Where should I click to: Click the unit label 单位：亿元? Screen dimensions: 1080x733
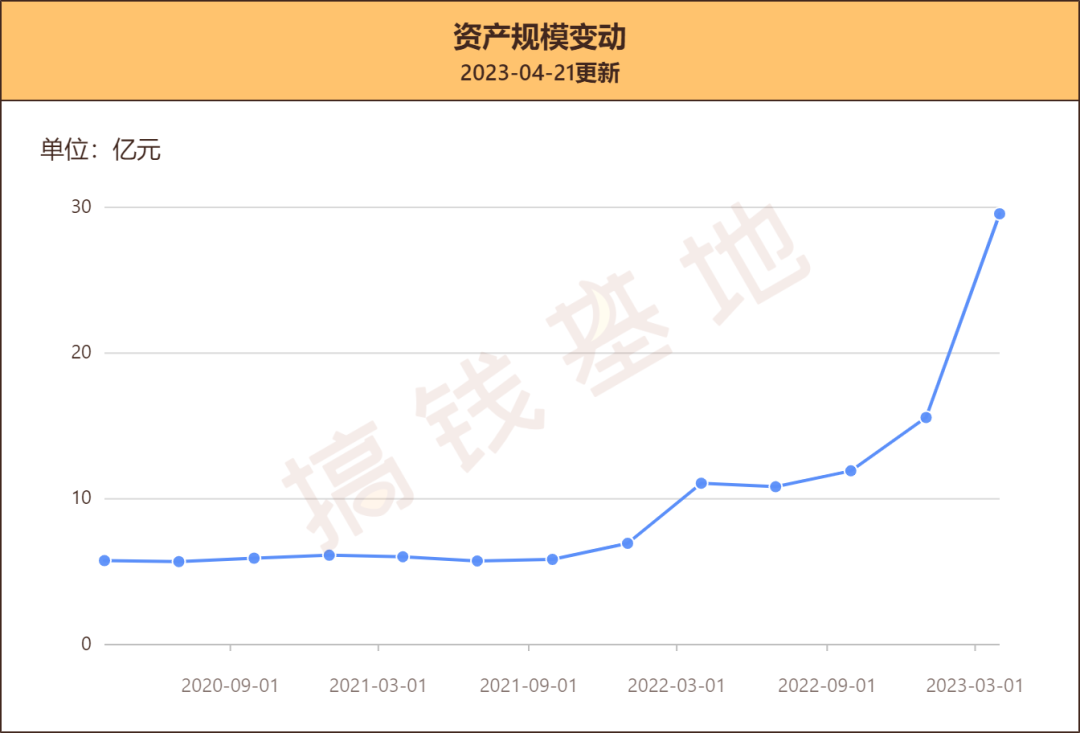101,149
